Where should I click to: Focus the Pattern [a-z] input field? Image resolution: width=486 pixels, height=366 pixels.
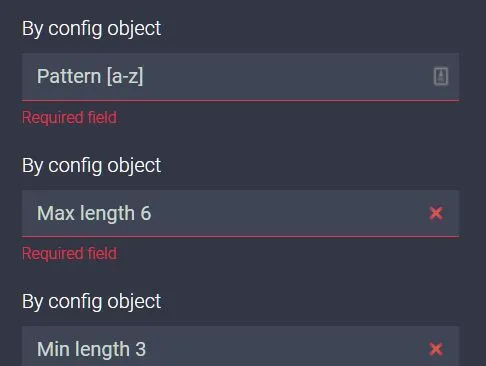click(x=240, y=76)
